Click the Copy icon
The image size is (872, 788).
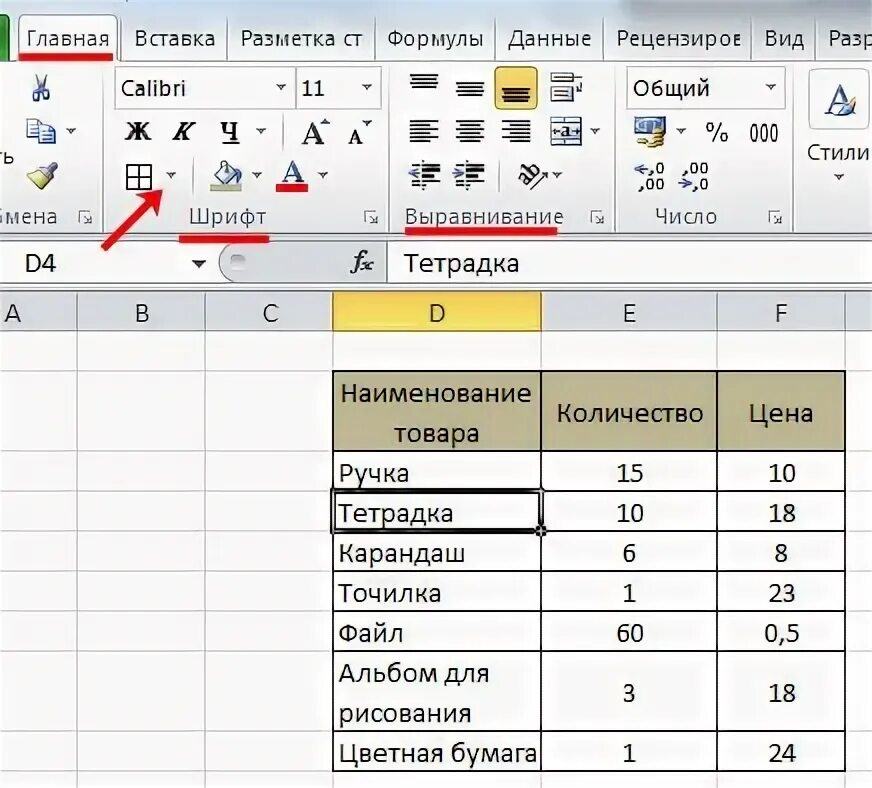(x=41, y=131)
